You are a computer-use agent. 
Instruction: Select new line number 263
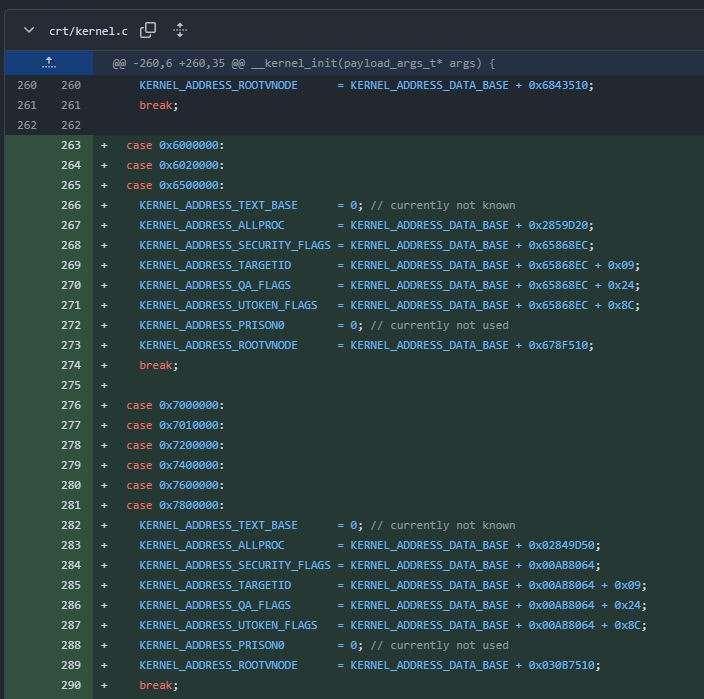click(71, 145)
